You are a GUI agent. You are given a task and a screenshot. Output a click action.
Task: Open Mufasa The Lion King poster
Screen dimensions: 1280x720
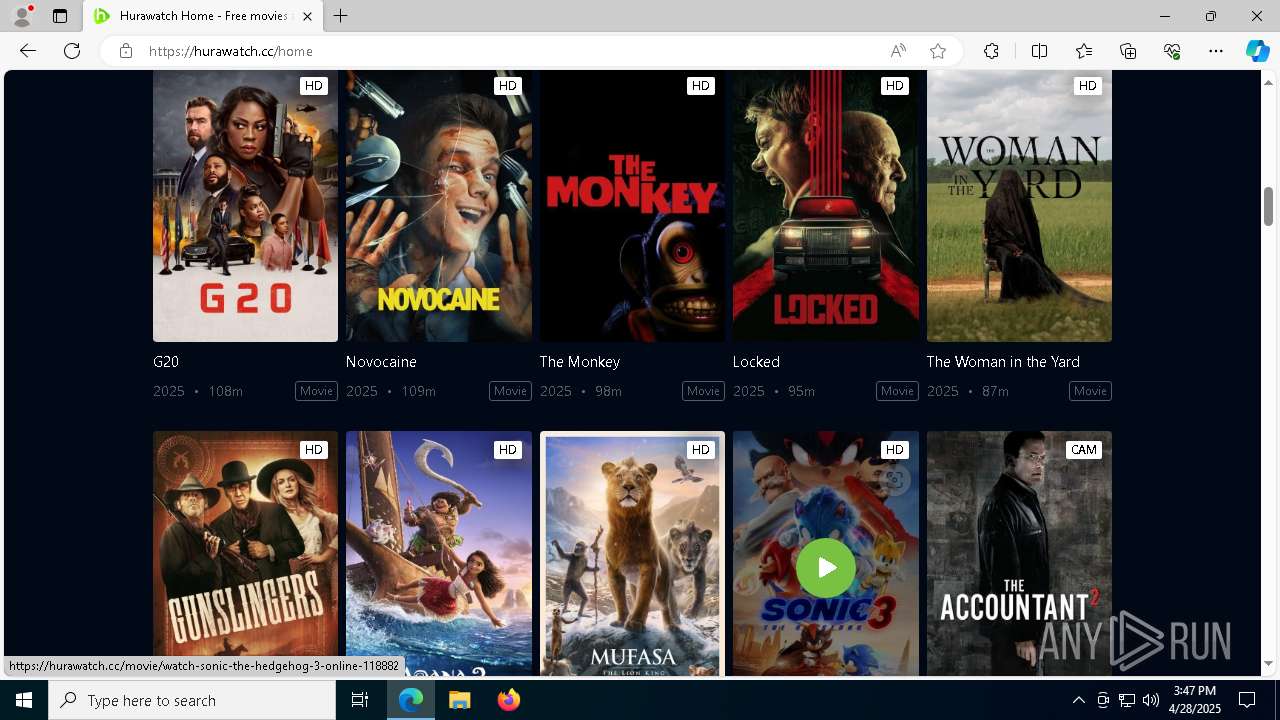click(632, 554)
